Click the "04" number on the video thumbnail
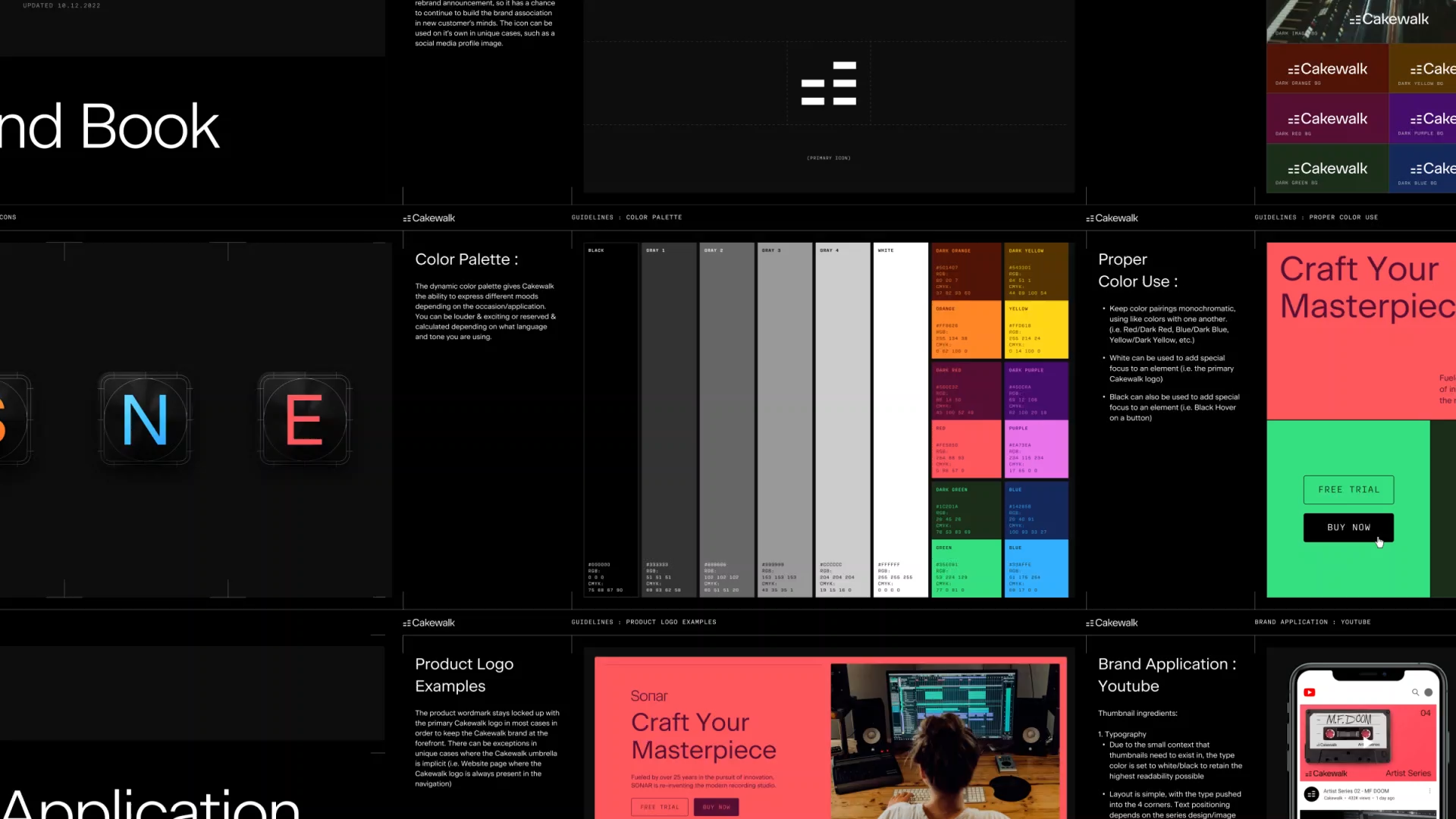Image resolution: width=1456 pixels, height=819 pixels. click(x=1426, y=713)
